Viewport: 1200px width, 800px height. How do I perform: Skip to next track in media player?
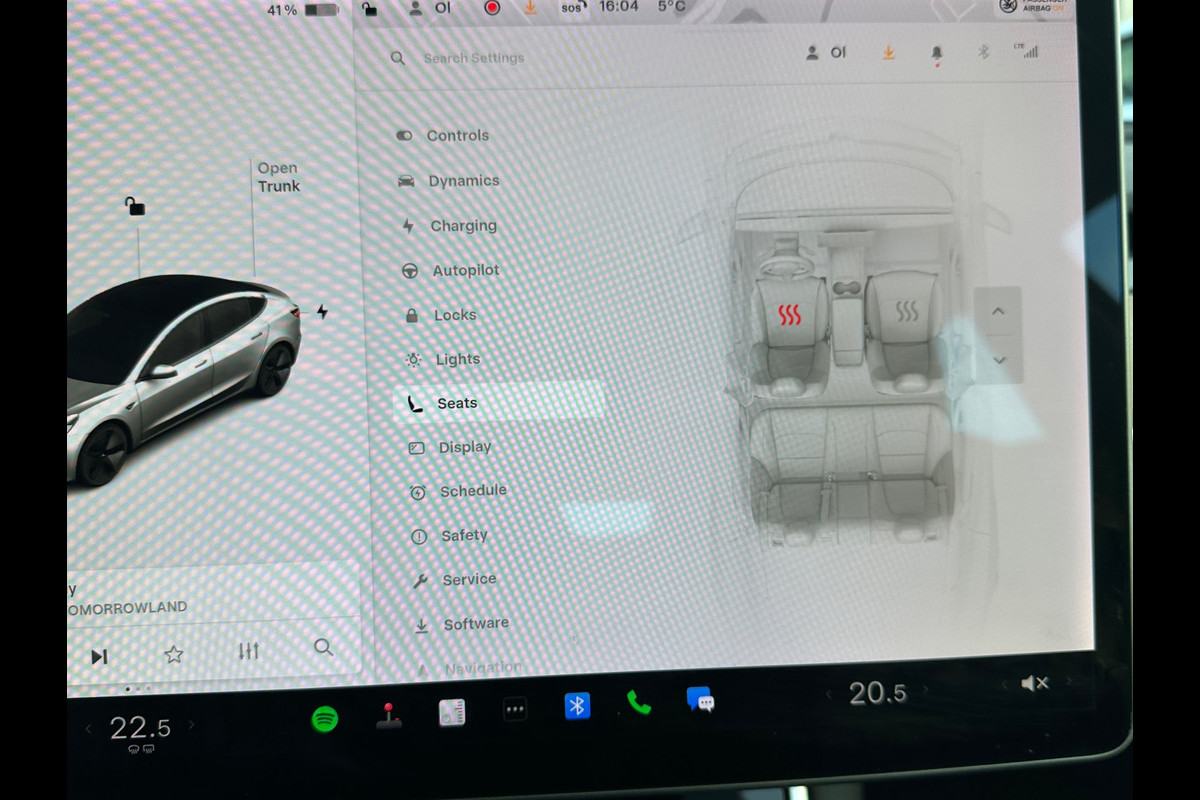tap(99, 657)
